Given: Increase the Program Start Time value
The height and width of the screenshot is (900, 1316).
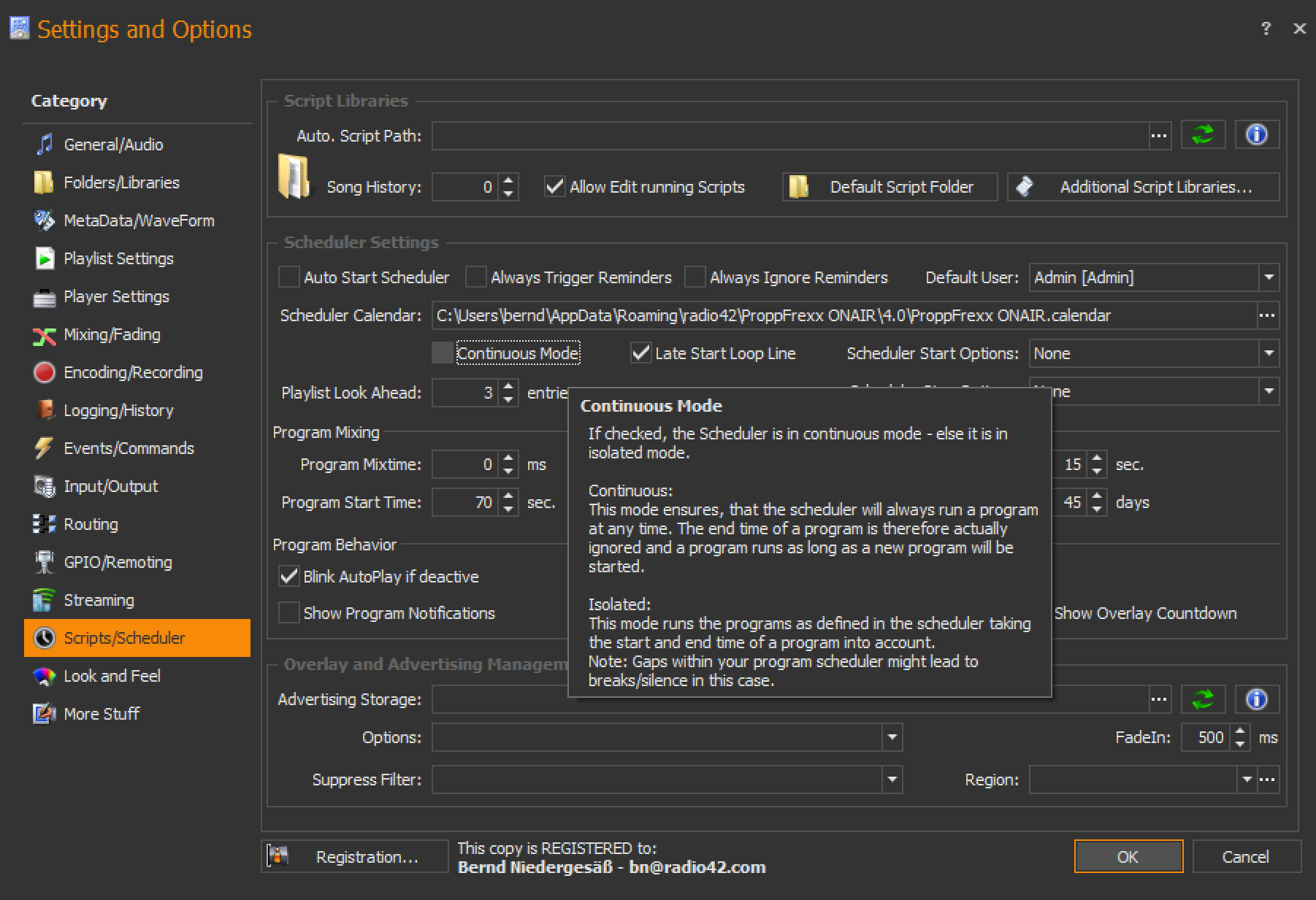Looking at the screenshot, I should click(509, 496).
